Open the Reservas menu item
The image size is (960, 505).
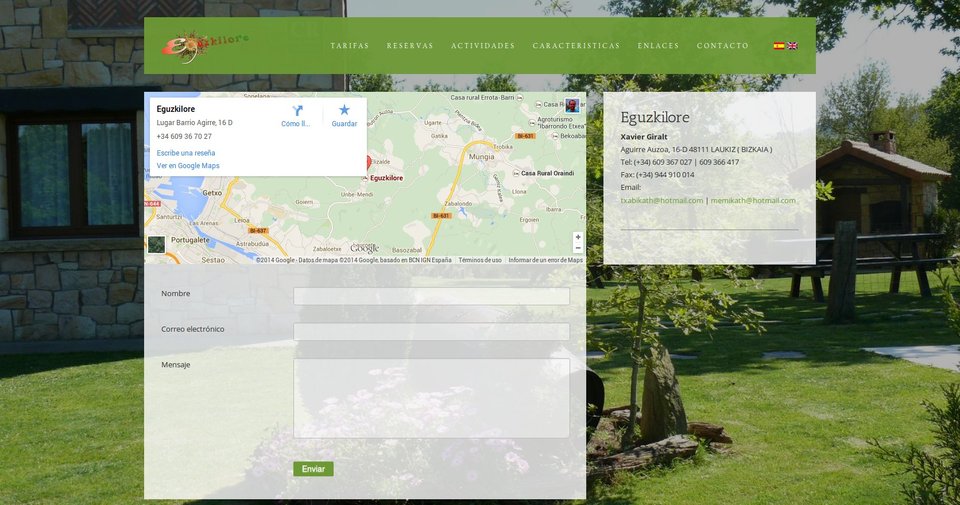(410, 46)
